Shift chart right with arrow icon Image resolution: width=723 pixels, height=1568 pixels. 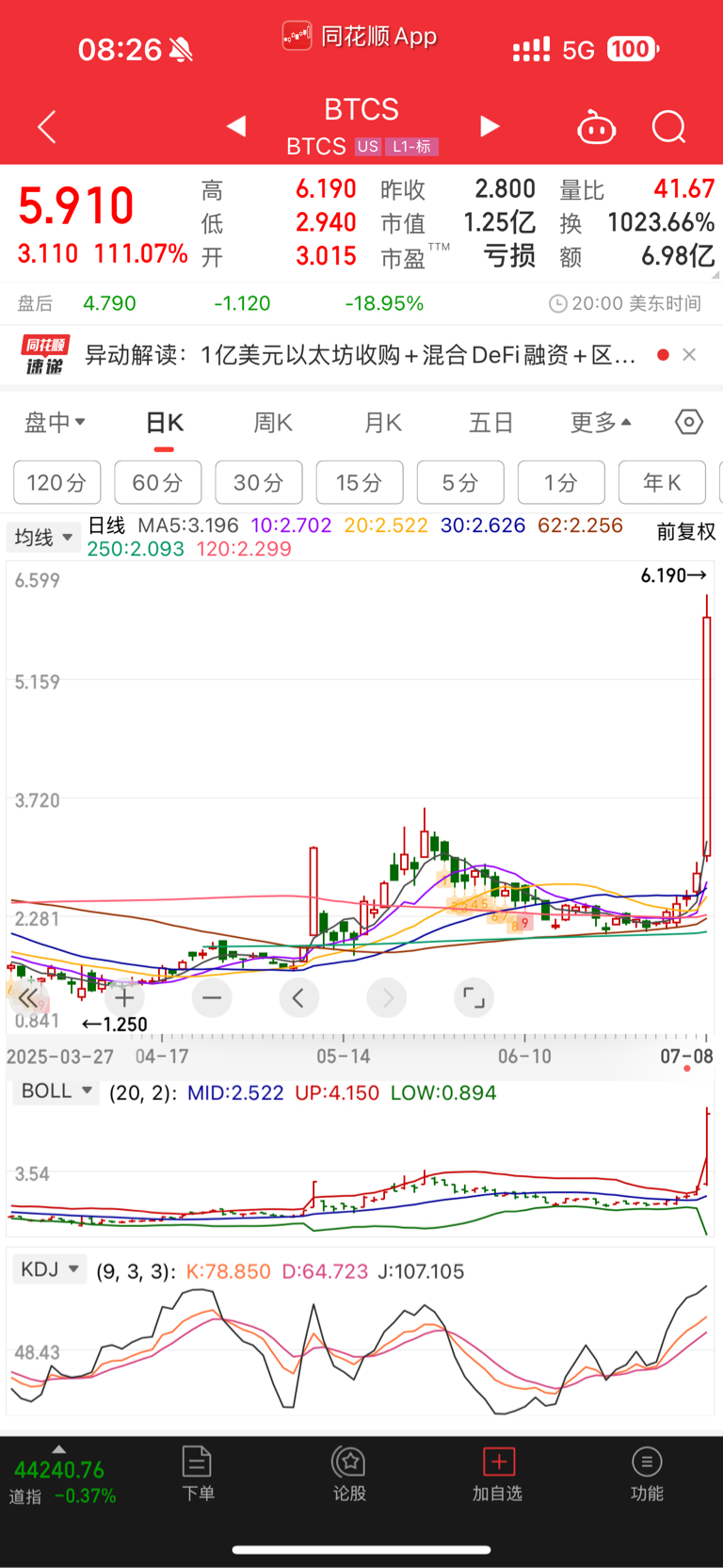(387, 998)
